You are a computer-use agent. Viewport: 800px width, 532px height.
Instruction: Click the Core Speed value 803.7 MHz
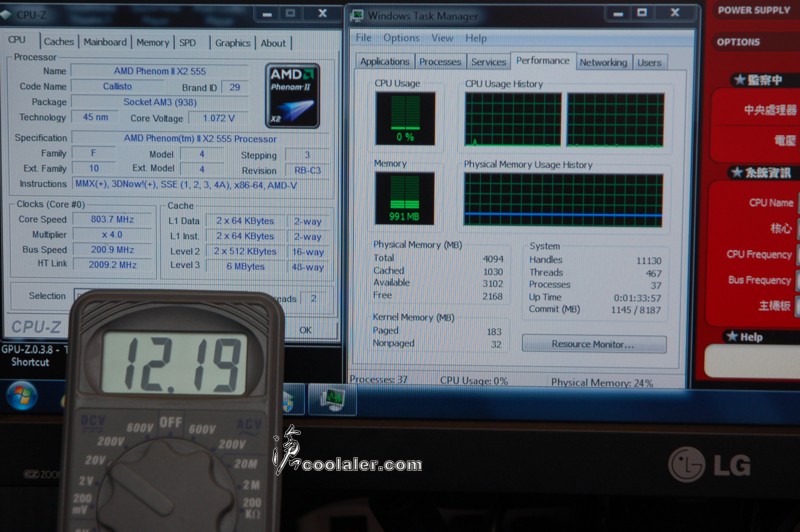point(112,219)
